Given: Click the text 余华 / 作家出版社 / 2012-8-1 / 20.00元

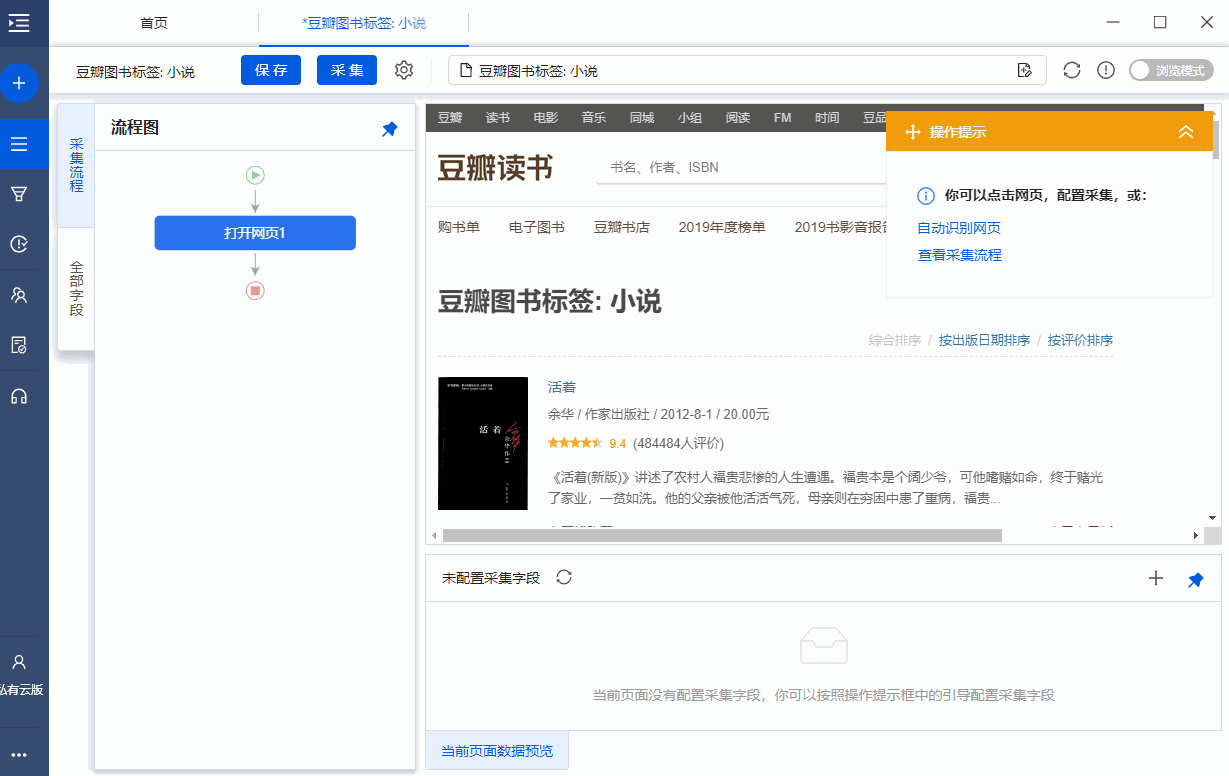Looking at the screenshot, I should pyautogui.click(x=658, y=414).
